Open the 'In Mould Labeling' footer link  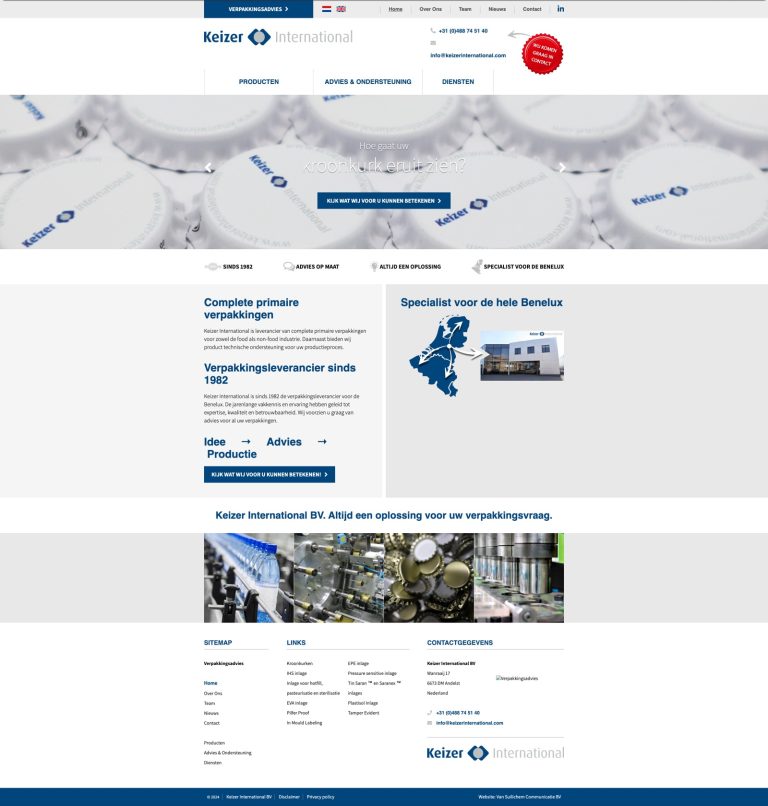pyautogui.click(x=304, y=723)
